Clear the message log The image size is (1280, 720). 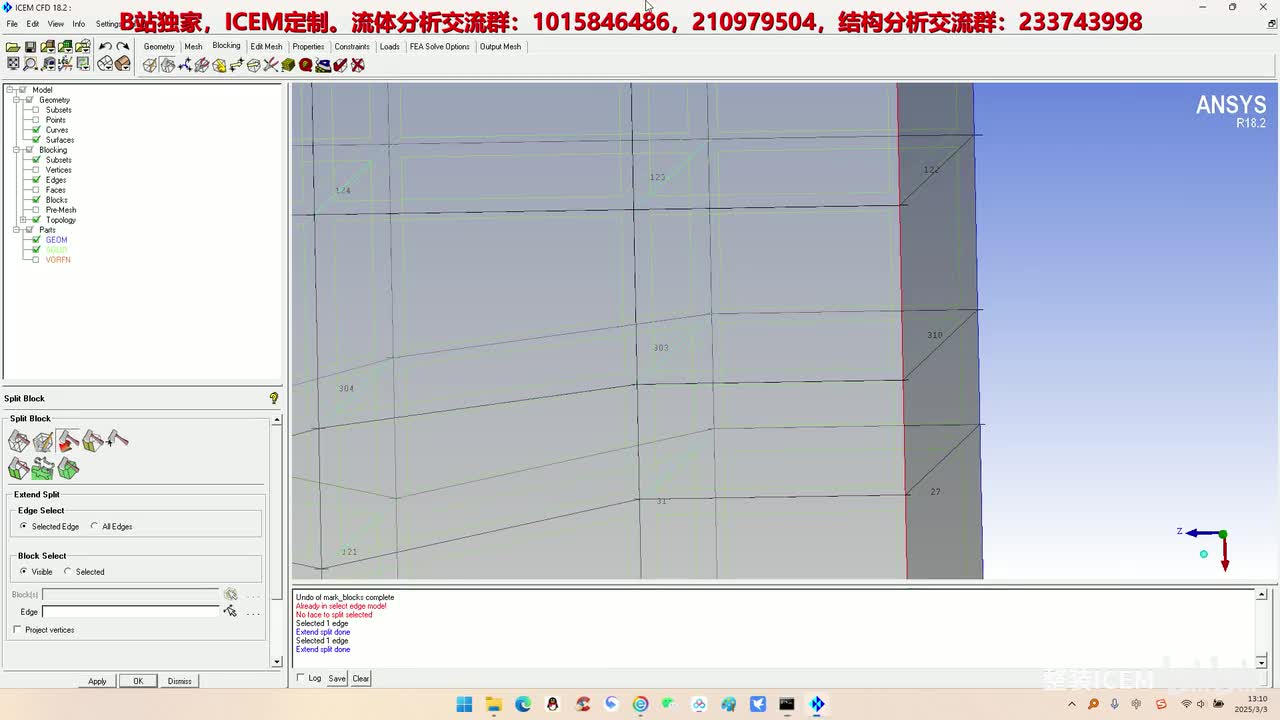[x=361, y=678]
